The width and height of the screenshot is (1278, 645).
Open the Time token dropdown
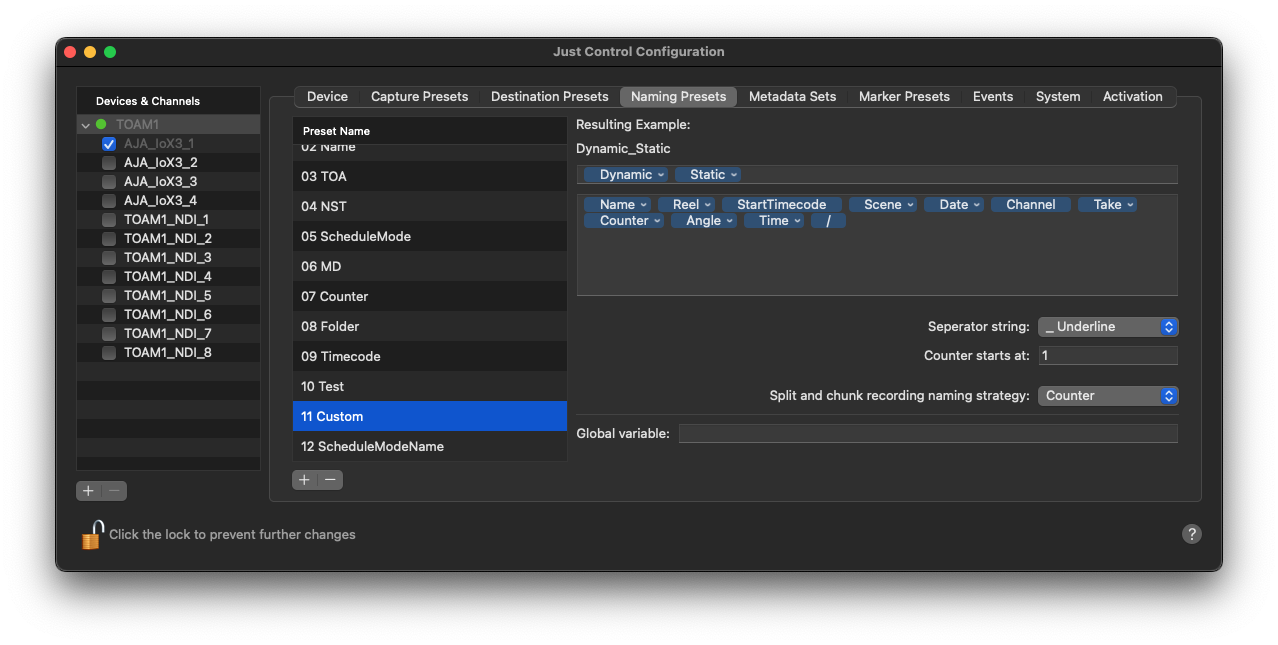(x=774, y=221)
